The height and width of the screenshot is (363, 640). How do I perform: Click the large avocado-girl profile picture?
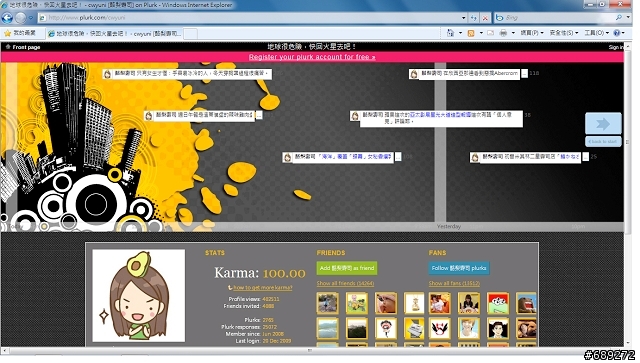(x=138, y=296)
